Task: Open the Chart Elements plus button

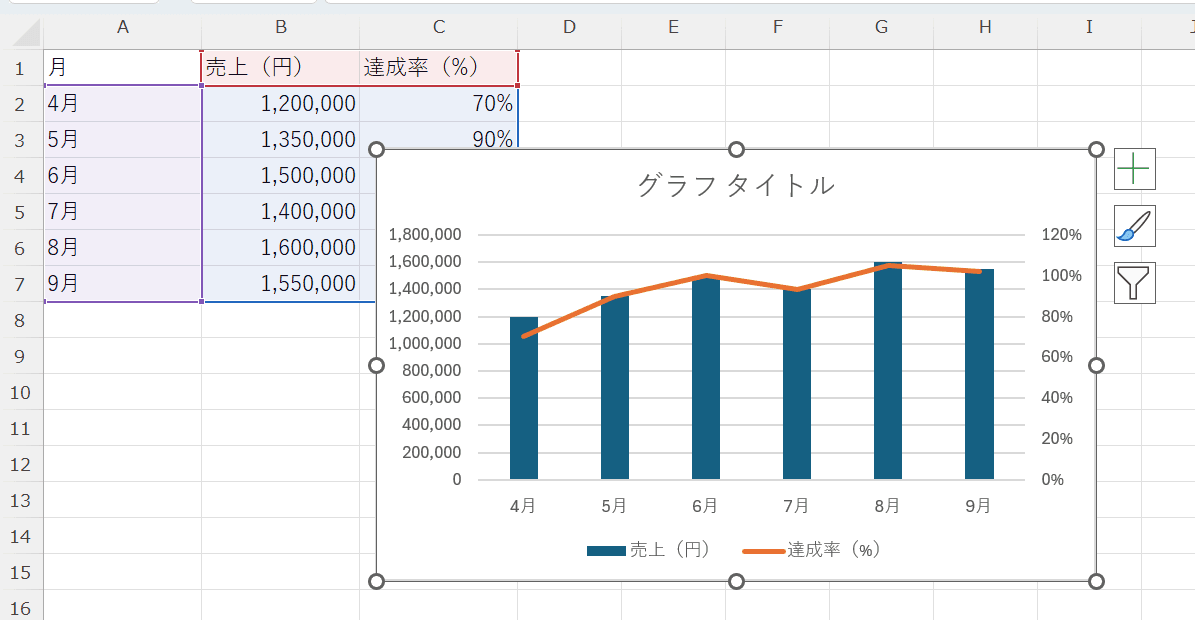Action: [1134, 169]
